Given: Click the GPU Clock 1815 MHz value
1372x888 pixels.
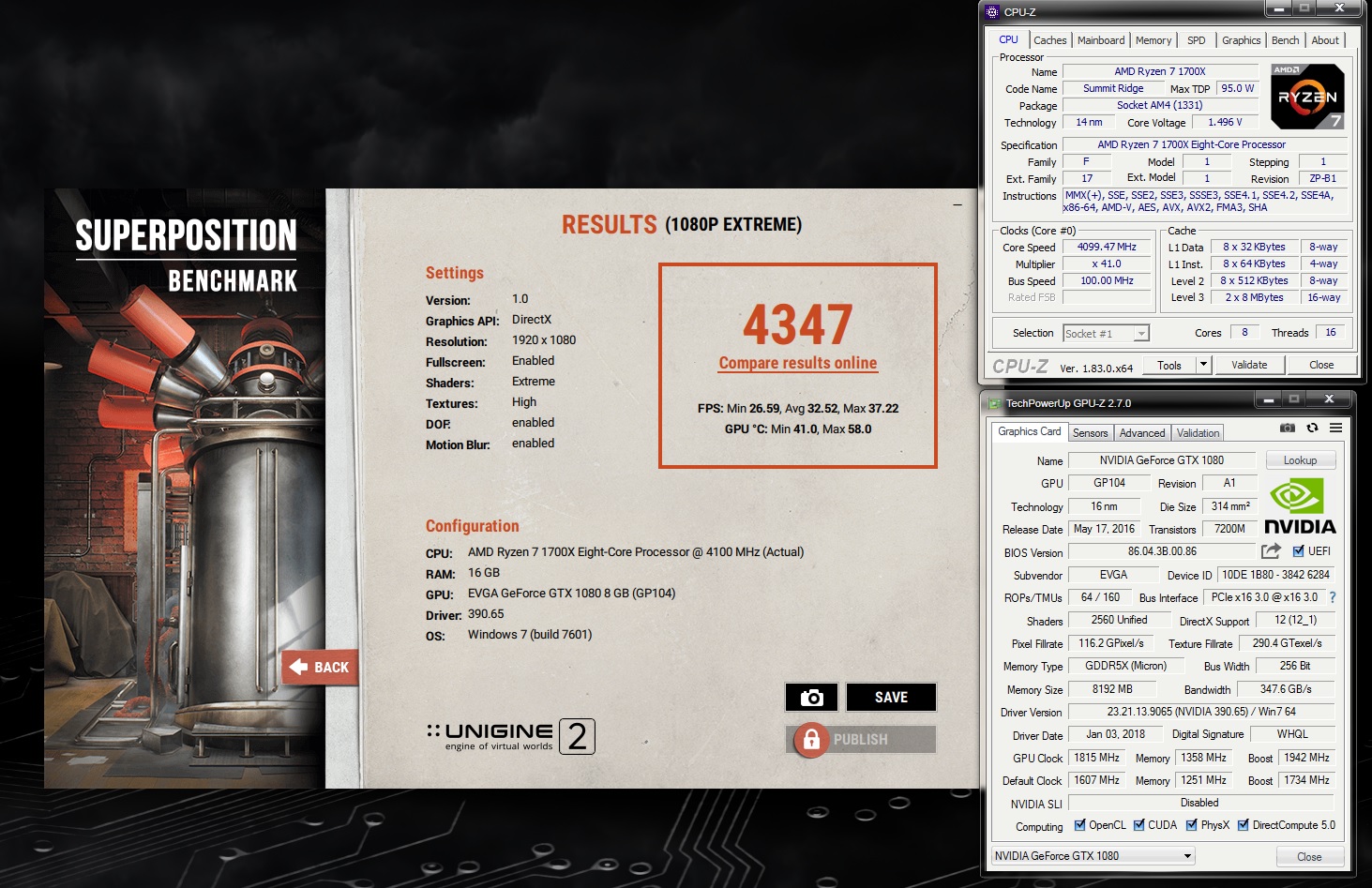Looking at the screenshot, I should click(1096, 758).
